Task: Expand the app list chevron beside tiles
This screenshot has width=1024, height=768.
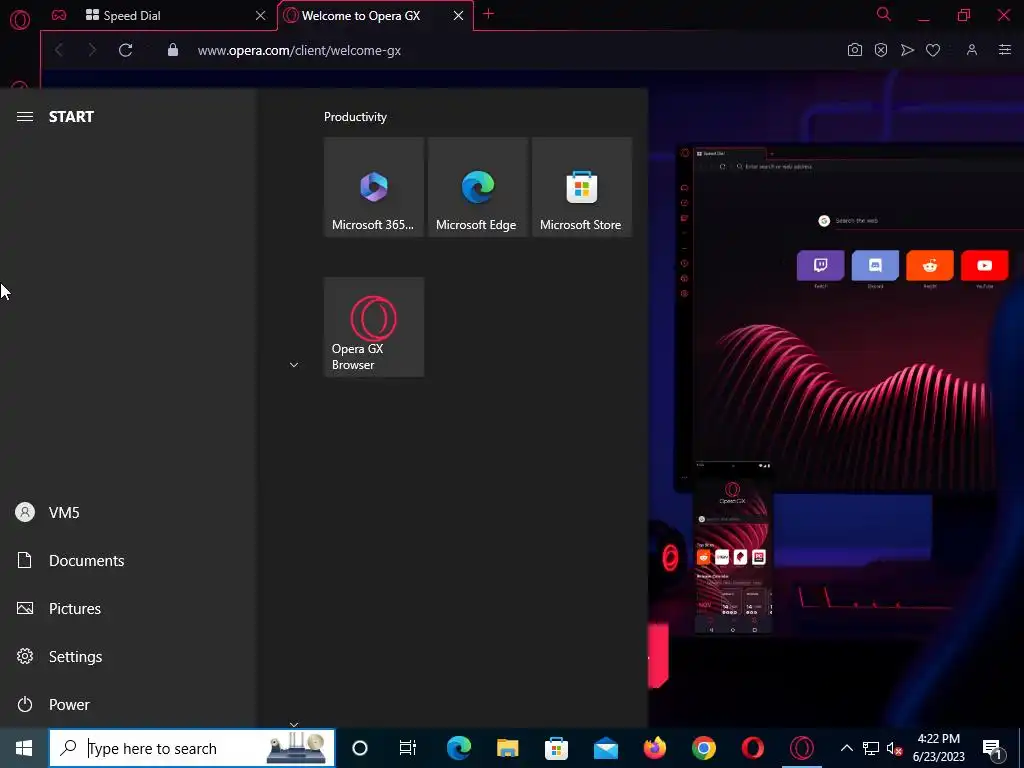Action: [x=294, y=365]
